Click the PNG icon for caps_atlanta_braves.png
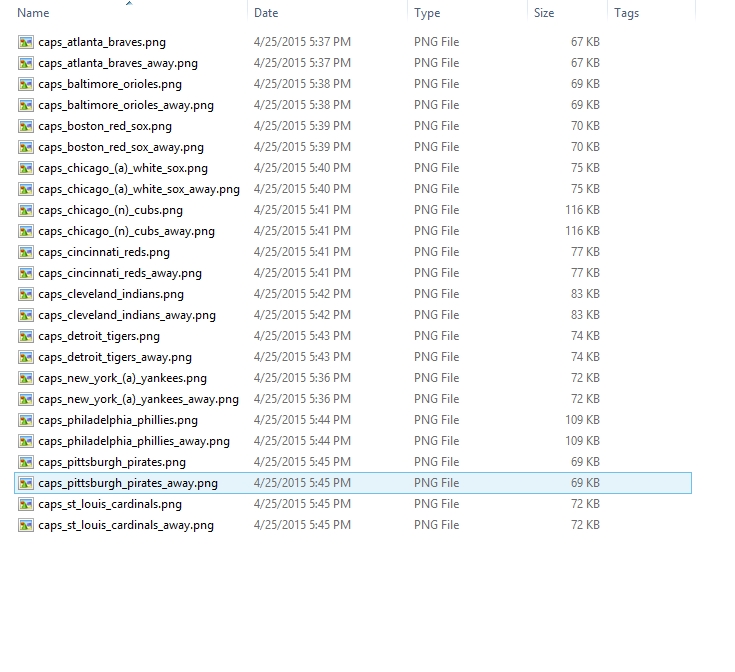This screenshot has width=735, height=672. 26,42
